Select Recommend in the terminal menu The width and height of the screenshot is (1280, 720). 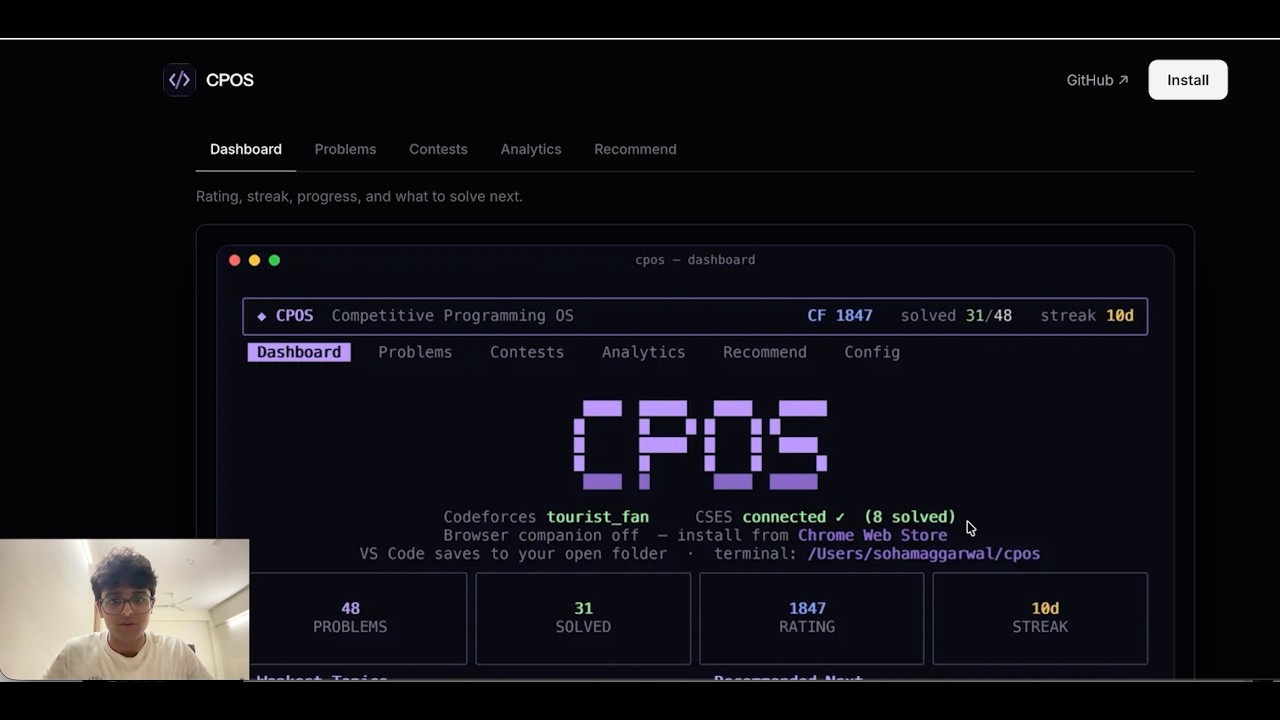(x=765, y=352)
